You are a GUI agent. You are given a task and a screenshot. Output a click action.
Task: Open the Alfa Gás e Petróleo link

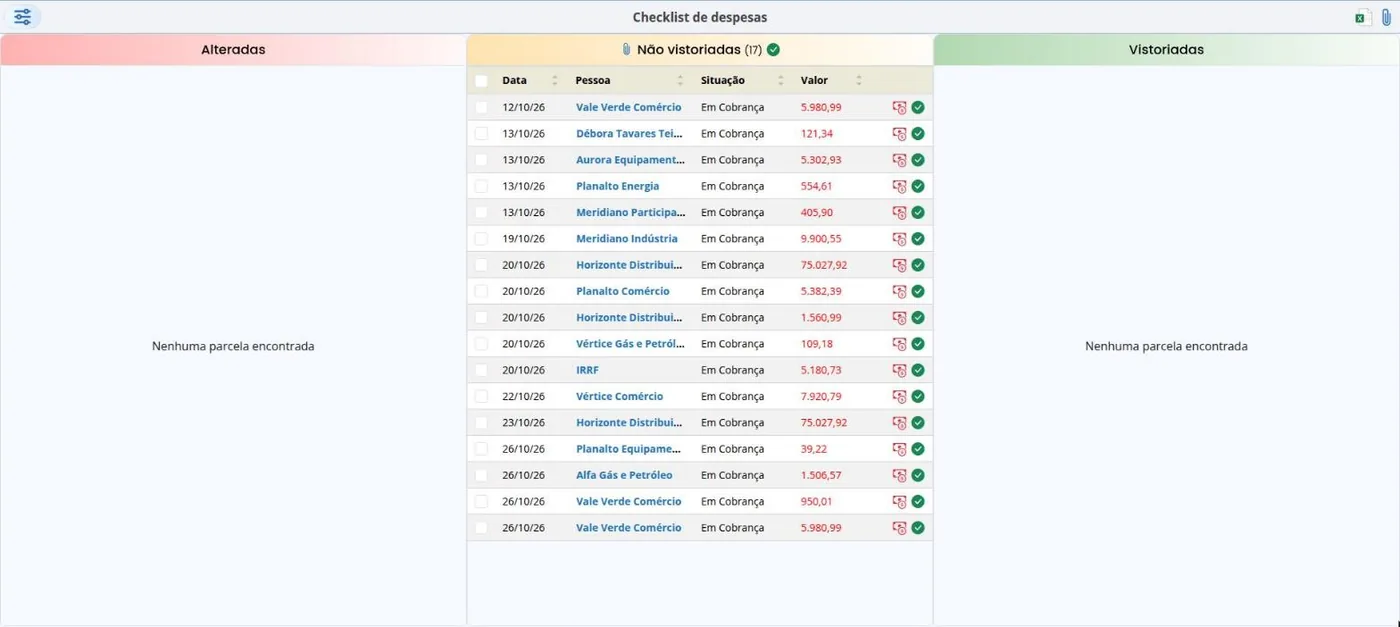pos(624,475)
